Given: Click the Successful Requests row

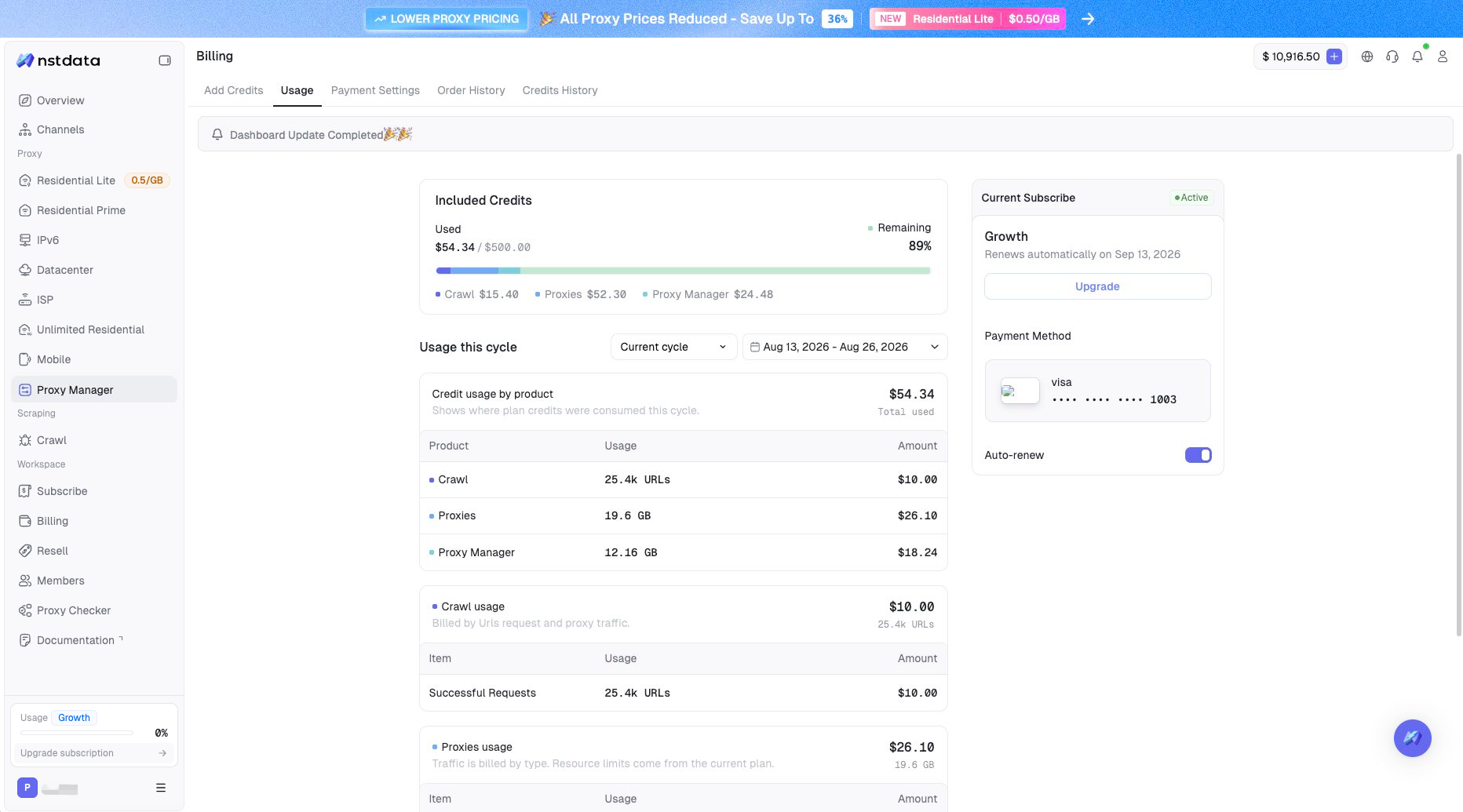Looking at the screenshot, I should pyautogui.click(x=683, y=693).
